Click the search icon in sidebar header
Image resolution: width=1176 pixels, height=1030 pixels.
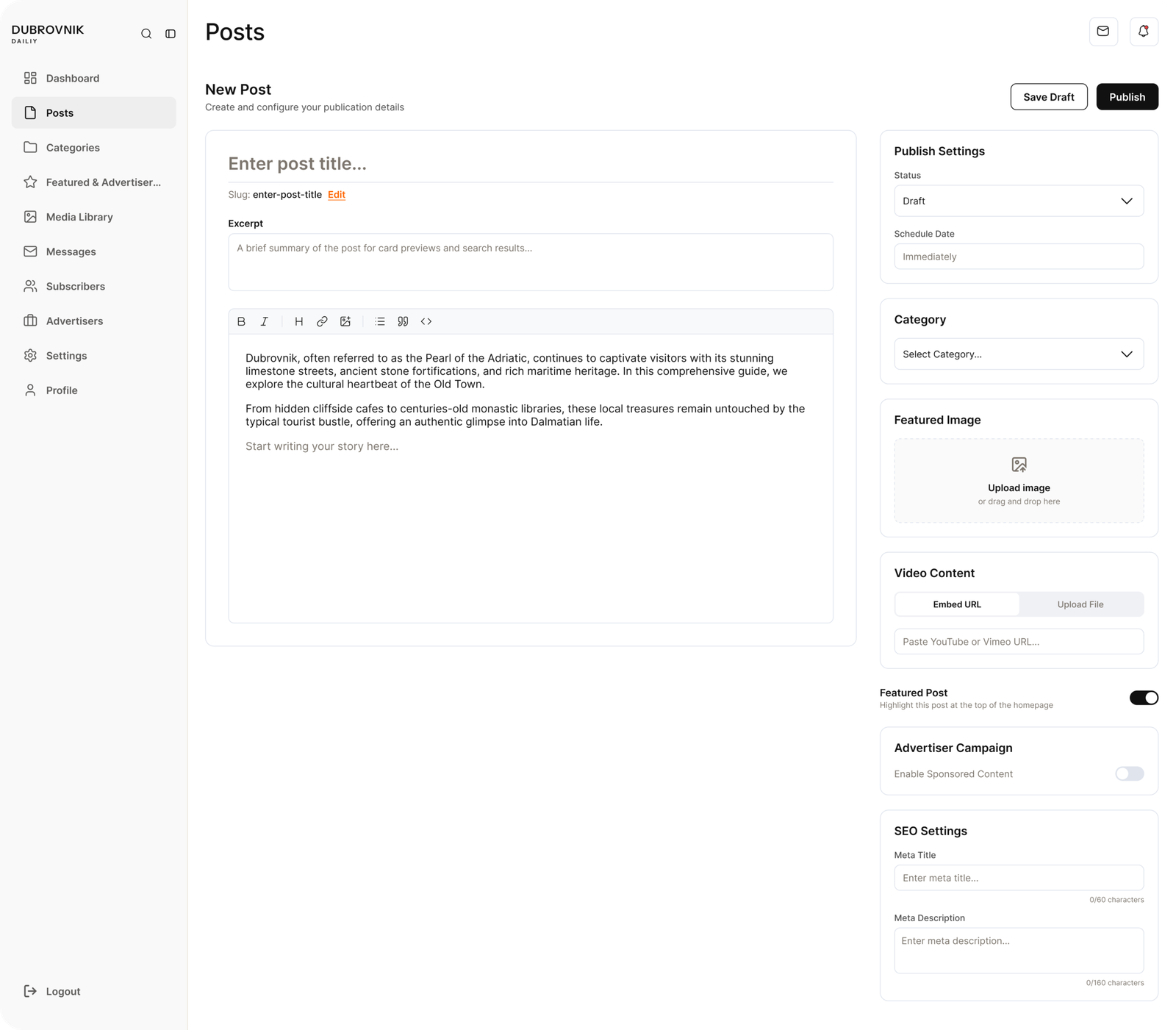click(x=146, y=34)
